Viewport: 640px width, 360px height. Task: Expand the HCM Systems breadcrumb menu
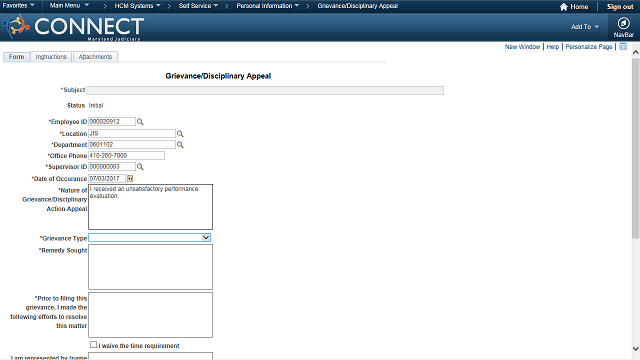pos(138,6)
